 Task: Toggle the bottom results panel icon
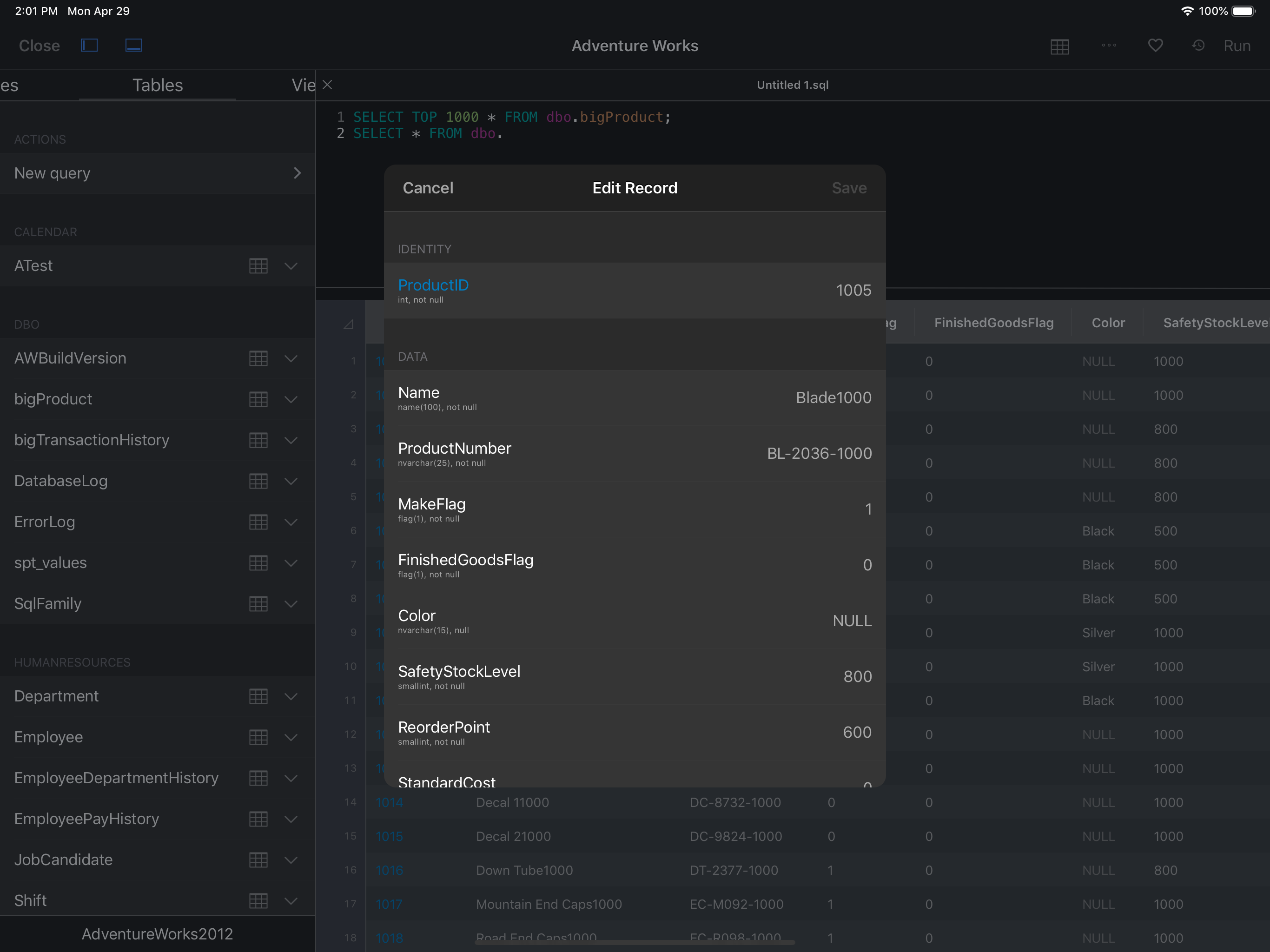tap(134, 46)
